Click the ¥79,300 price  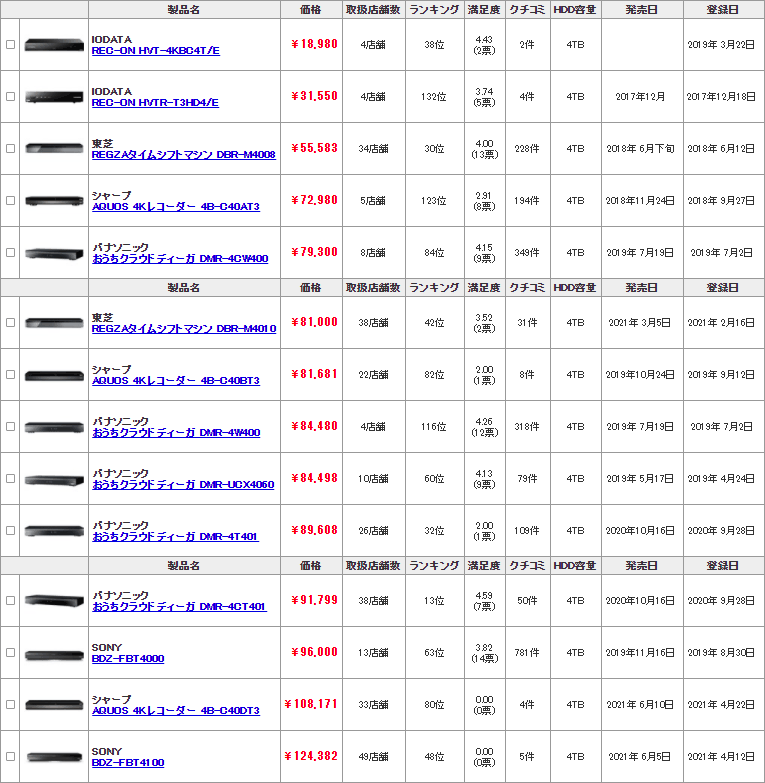[x=314, y=252]
